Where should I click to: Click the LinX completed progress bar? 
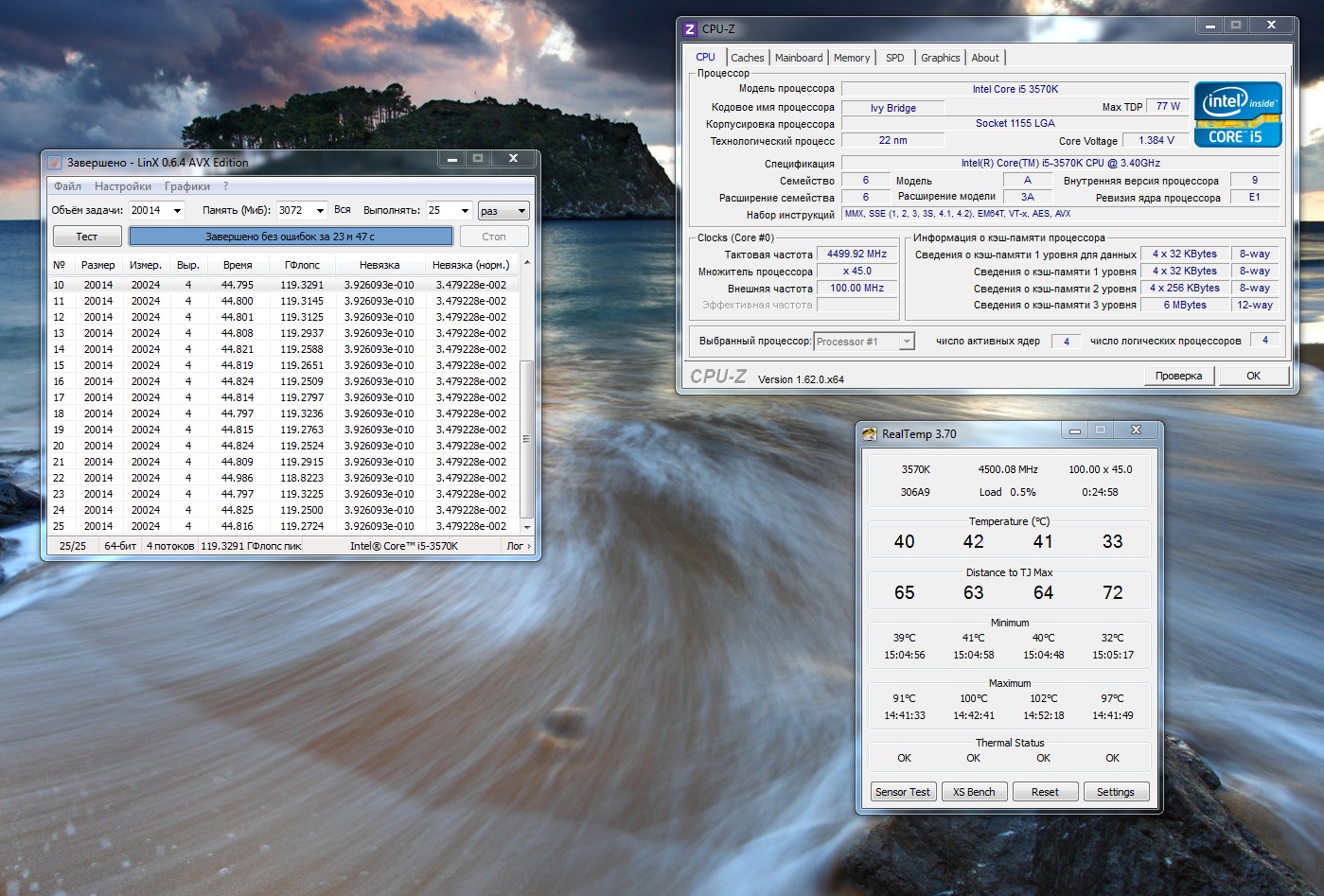click(x=291, y=237)
